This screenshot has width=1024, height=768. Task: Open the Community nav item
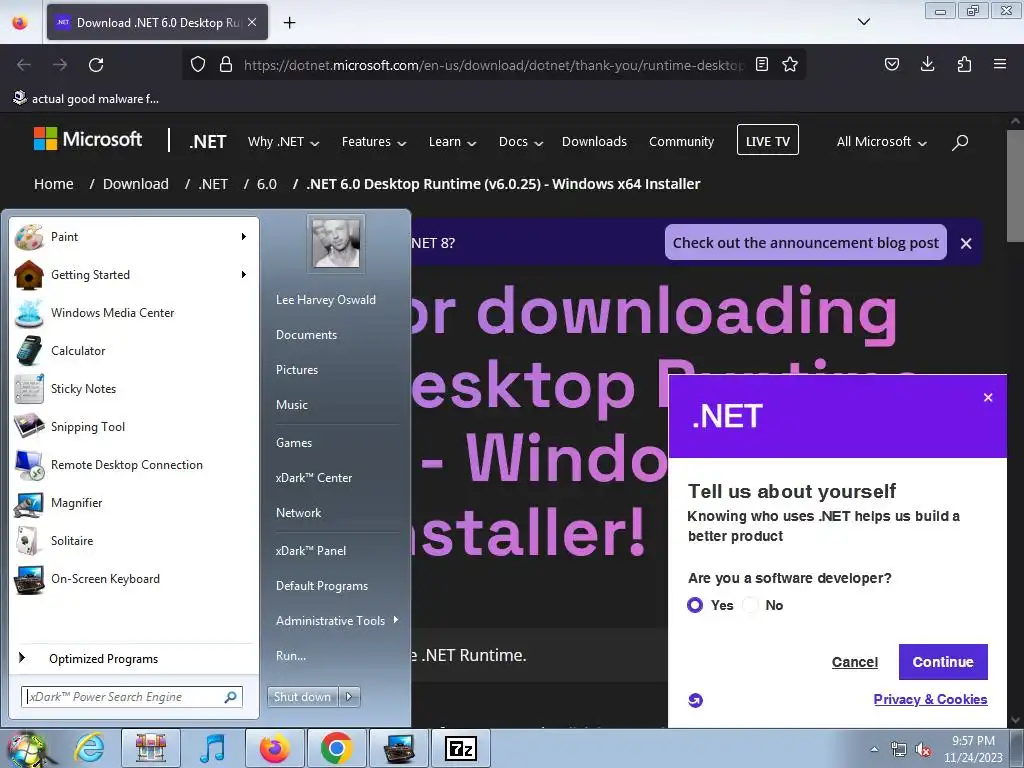[681, 142]
